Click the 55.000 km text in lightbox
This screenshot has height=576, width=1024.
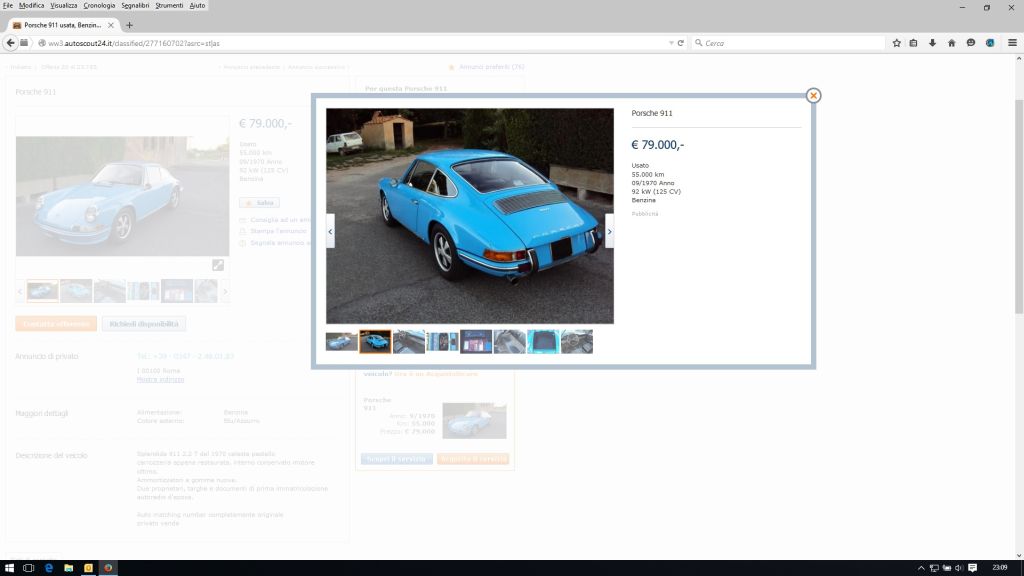(x=648, y=174)
